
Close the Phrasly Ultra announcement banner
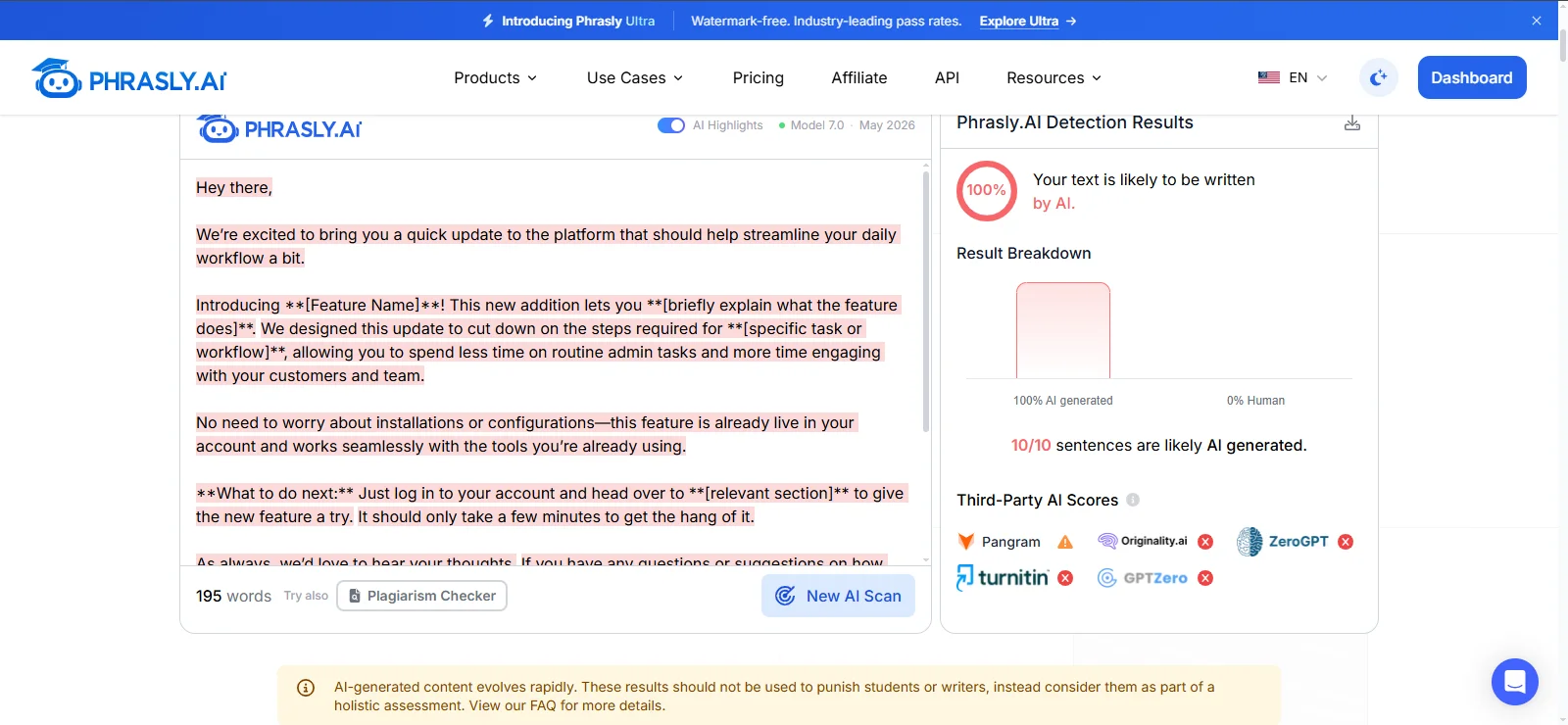point(1537,21)
